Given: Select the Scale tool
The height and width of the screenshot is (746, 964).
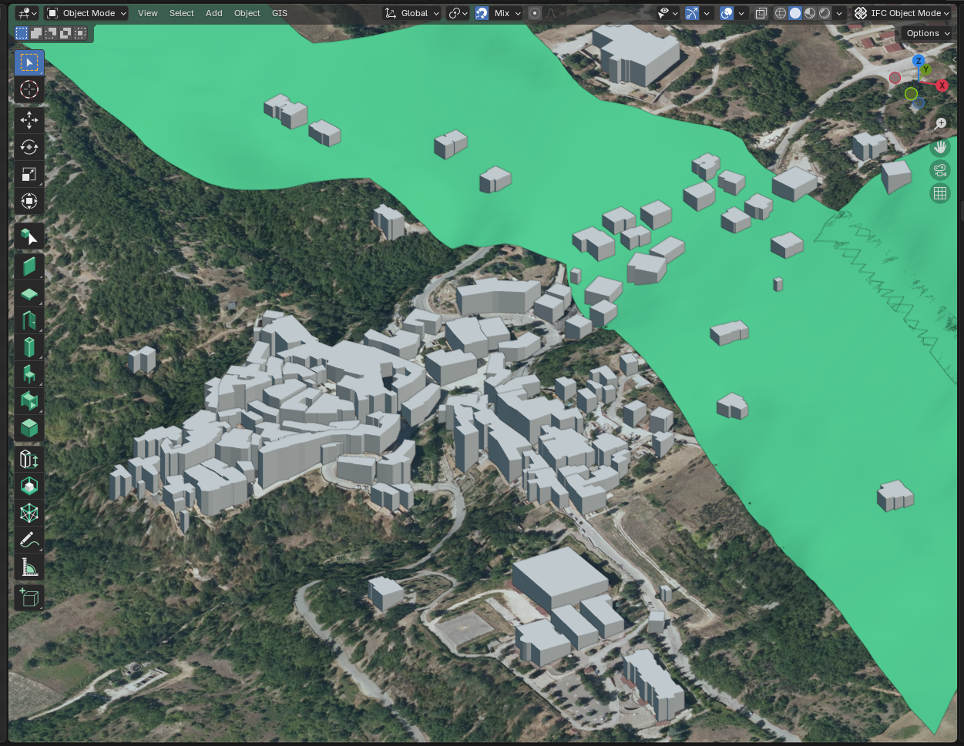Looking at the screenshot, I should click(28, 174).
